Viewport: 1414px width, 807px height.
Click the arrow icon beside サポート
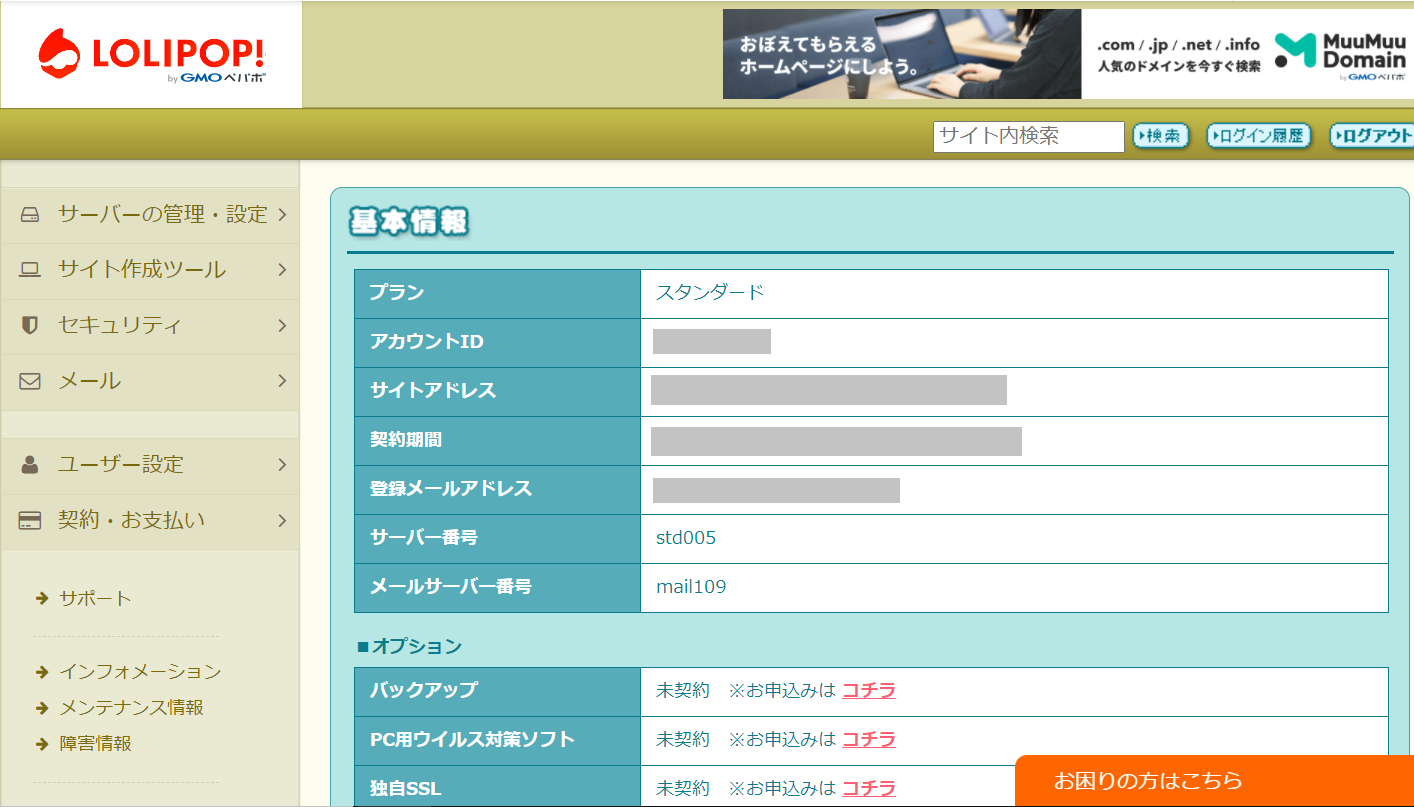coord(42,598)
